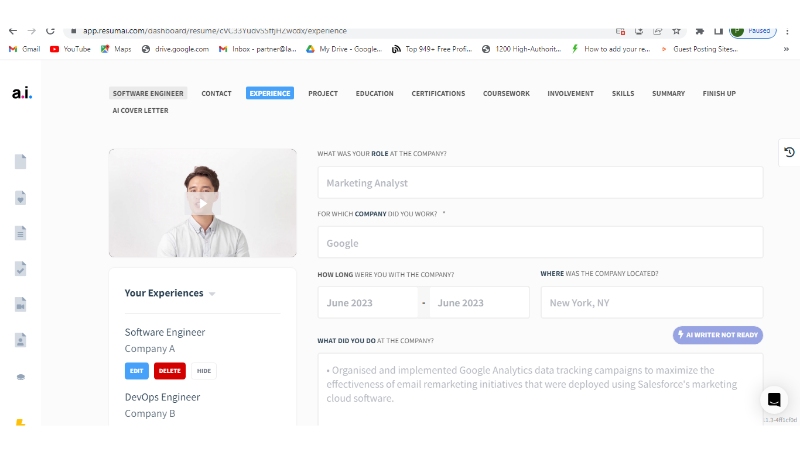The height and width of the screenshot is (449, 800).
Task: Click the document with checkmark sidebar icon
Action: 20,268
